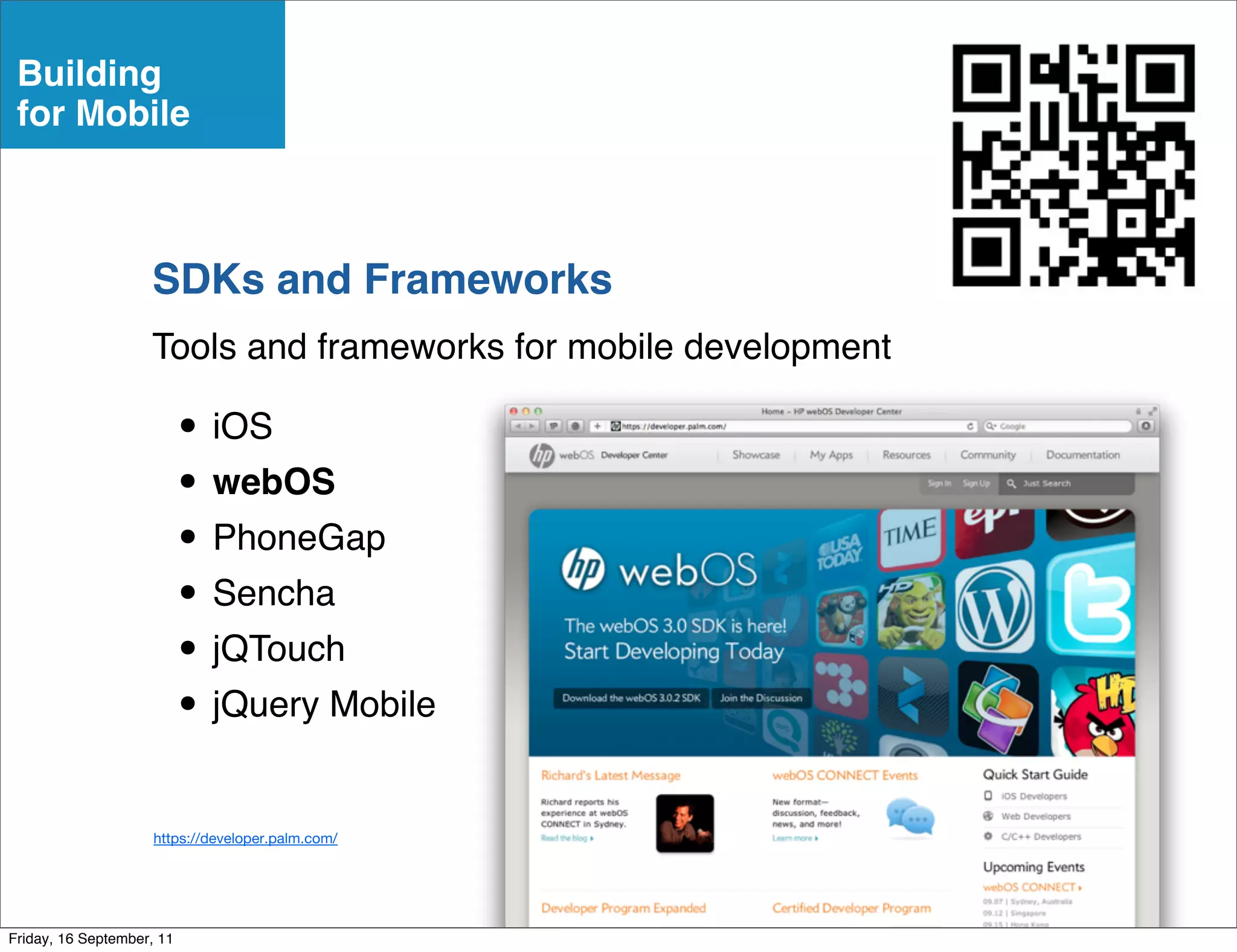Click the blue arrow app icon
Screen dimensions: 1237x952
(912, 696)
